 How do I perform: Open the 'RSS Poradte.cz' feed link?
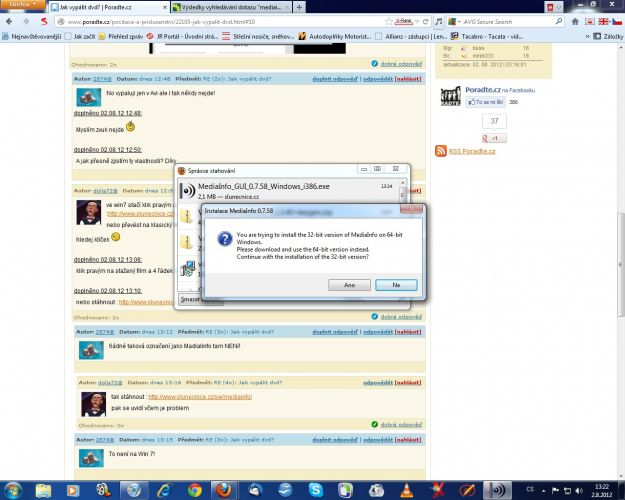coord(472,151)
